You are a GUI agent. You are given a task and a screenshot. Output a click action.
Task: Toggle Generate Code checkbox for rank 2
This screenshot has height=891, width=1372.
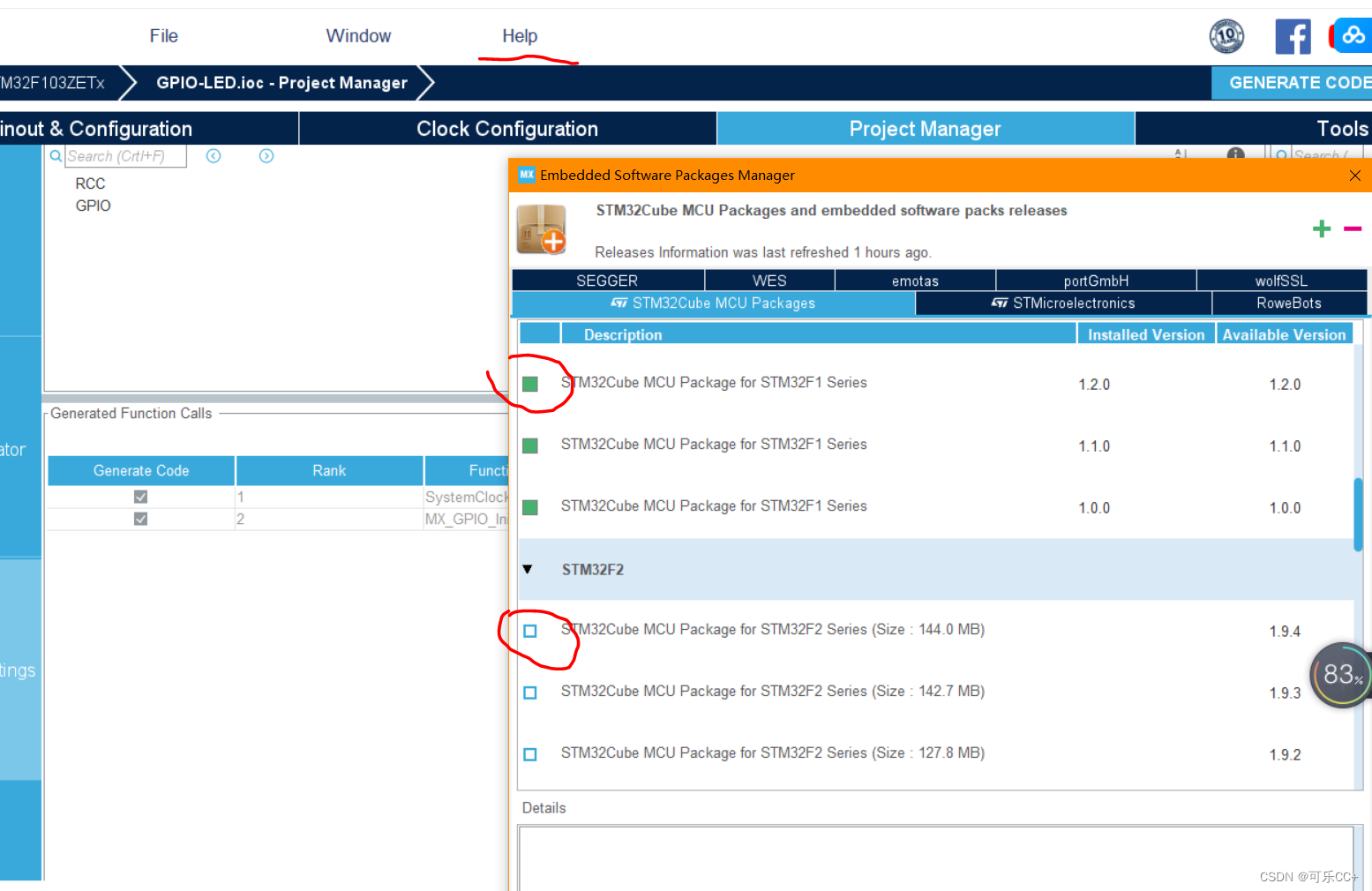coord(140,519)
